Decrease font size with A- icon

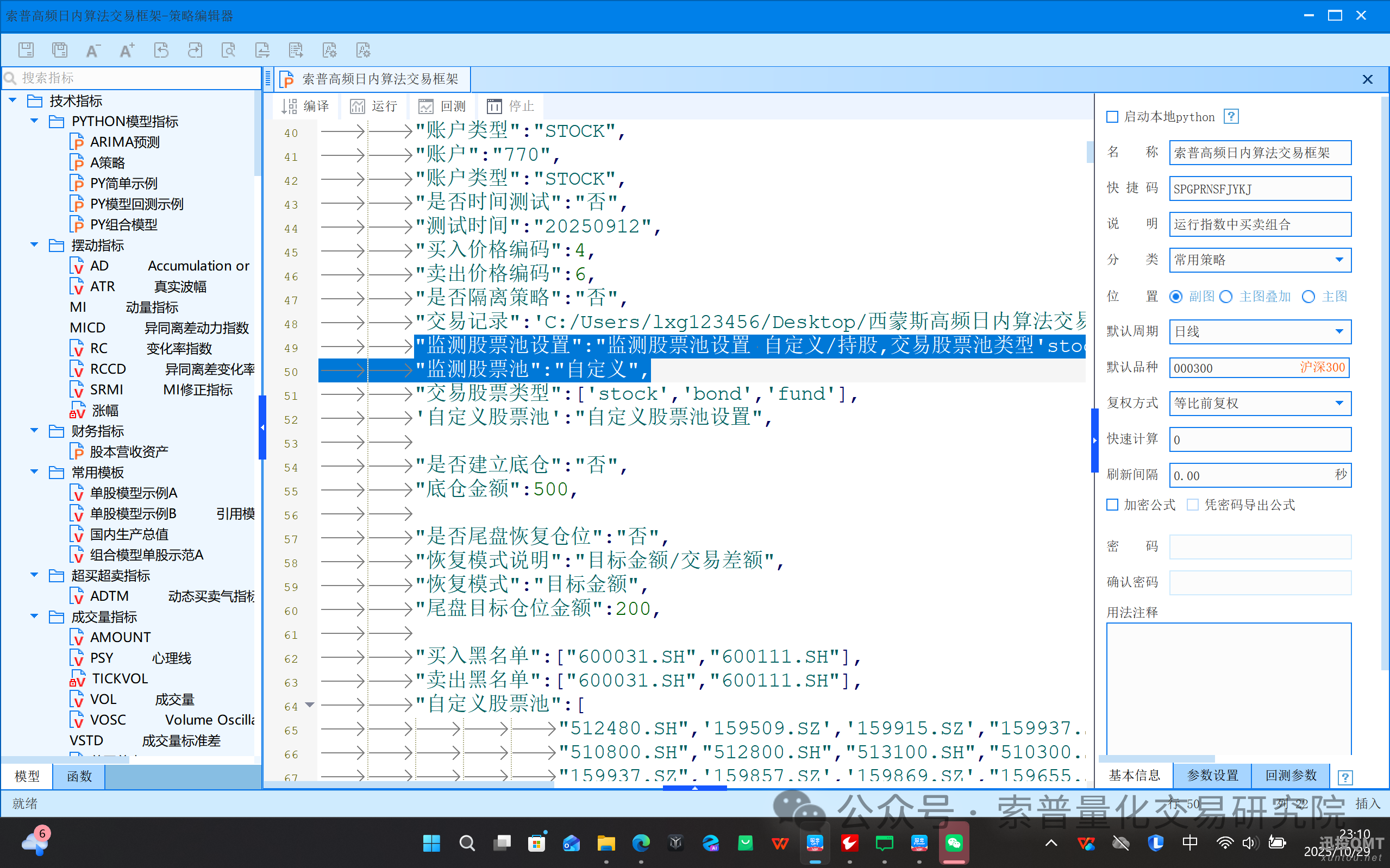click(93, 50)
